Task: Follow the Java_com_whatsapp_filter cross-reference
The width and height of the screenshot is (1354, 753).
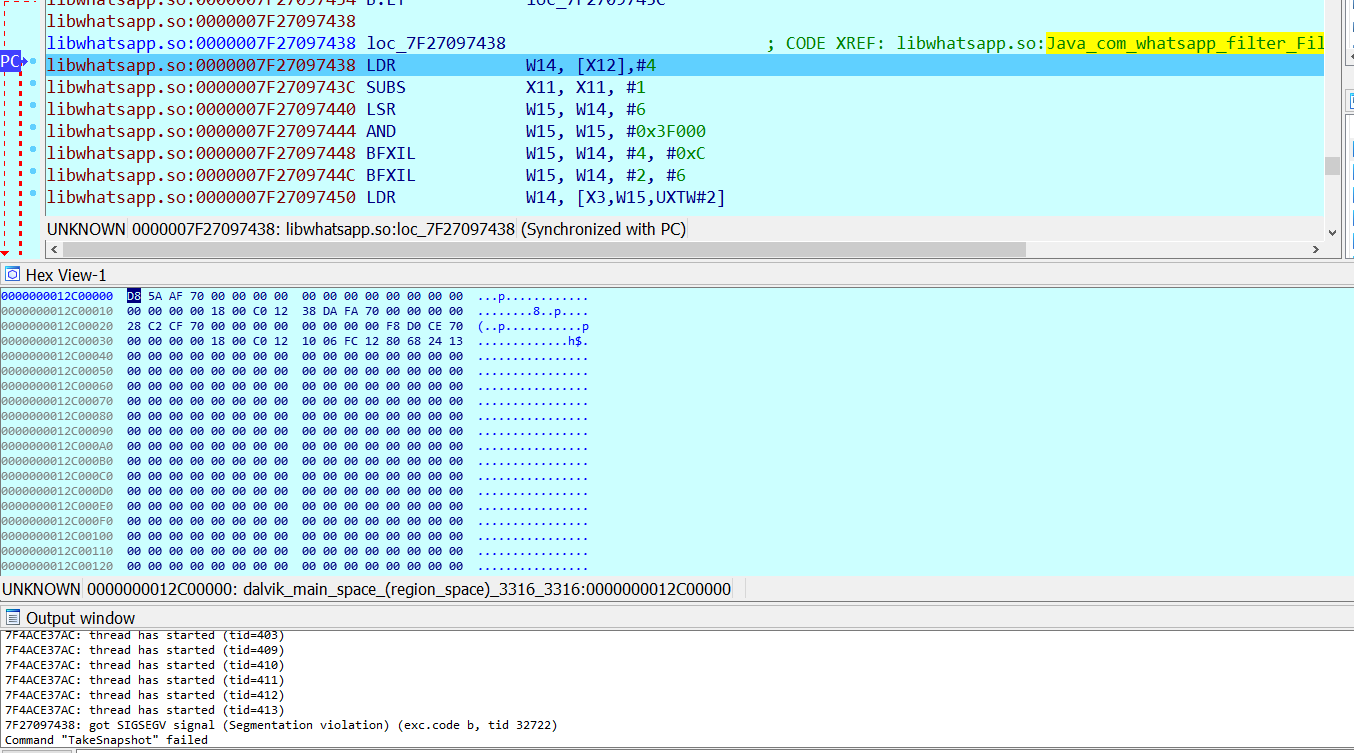Action: tap(1184, 44)
